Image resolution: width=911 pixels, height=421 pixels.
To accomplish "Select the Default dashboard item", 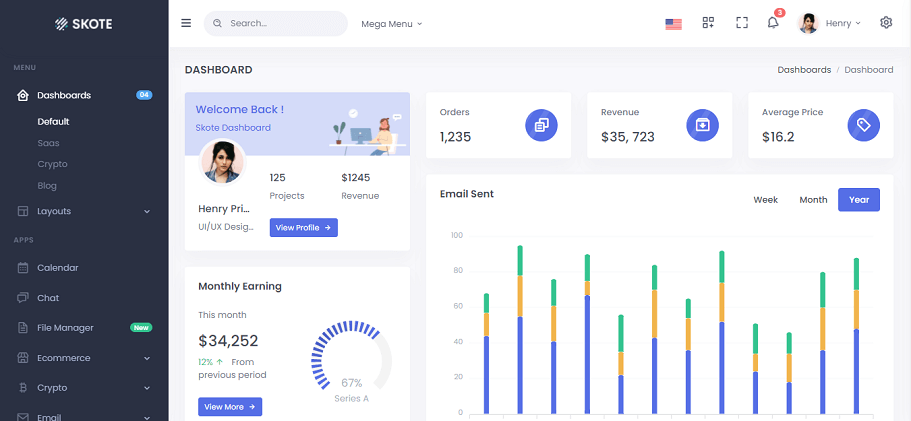I will [53, 122].
